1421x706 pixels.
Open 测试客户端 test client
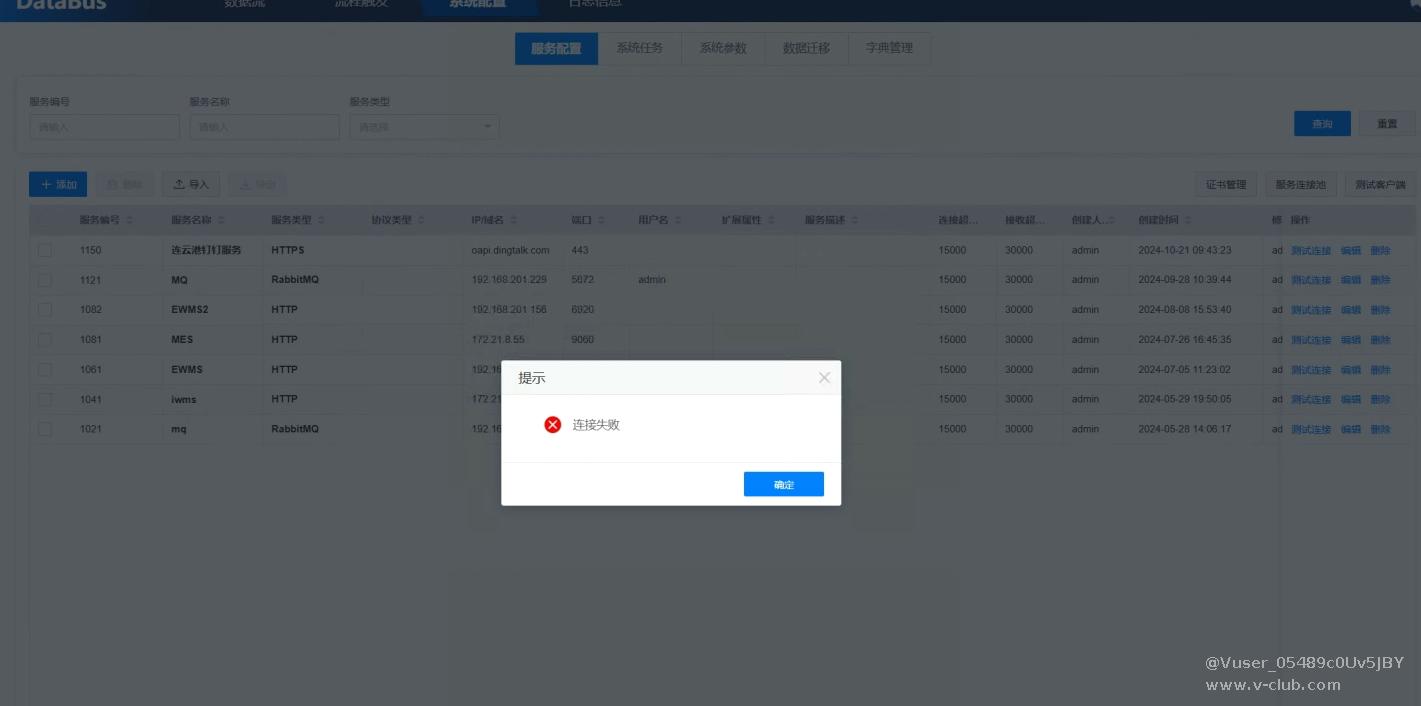(x=1380, y=185)
